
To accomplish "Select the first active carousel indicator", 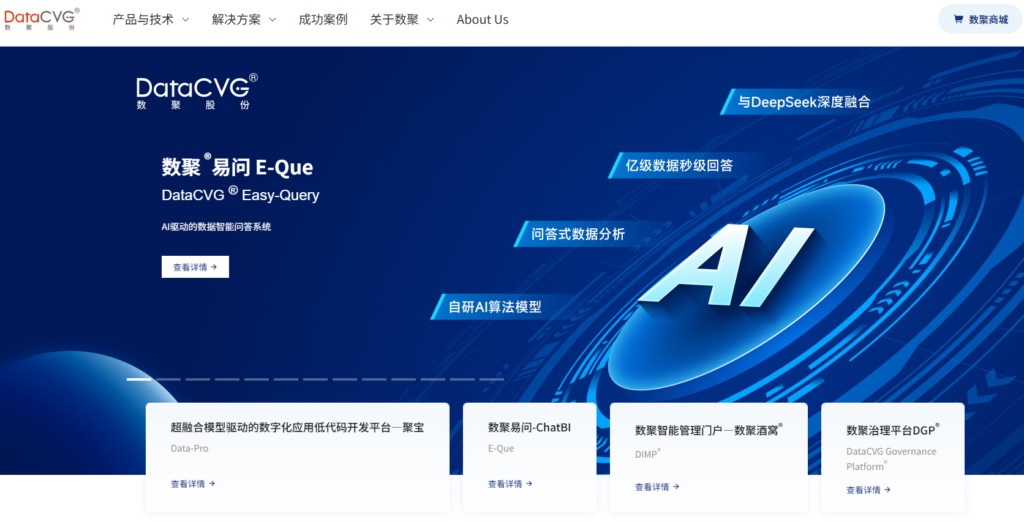I will click(x=138, y=379).
